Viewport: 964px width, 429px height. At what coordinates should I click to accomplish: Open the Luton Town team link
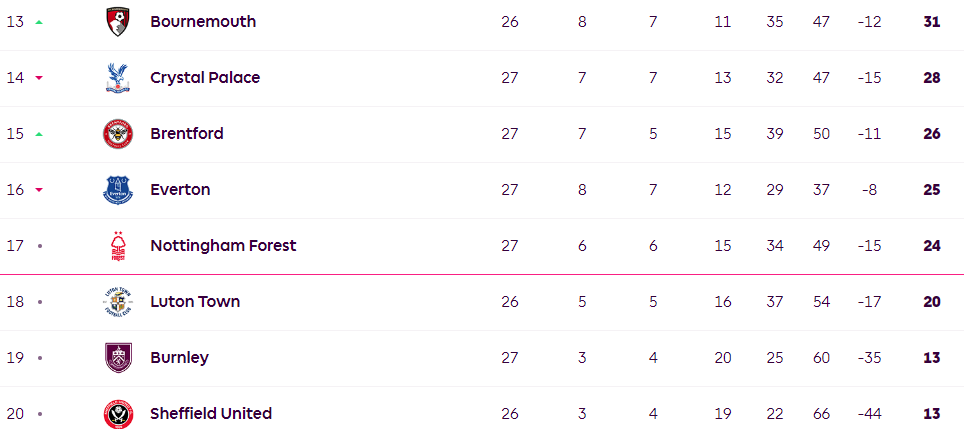[x=195, y=302]
